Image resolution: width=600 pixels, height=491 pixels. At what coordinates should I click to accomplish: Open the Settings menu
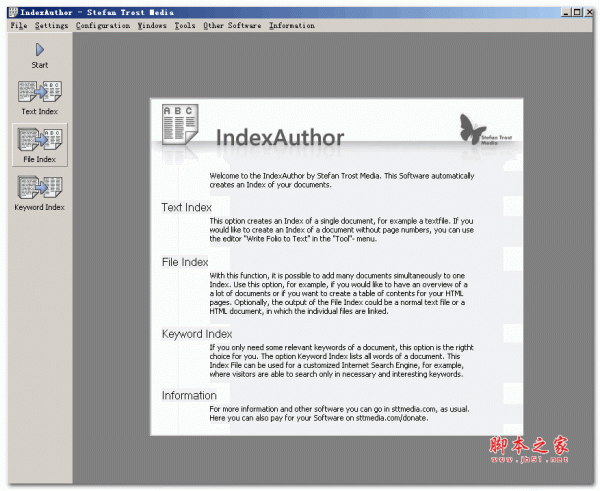click(x=51, y=26)
